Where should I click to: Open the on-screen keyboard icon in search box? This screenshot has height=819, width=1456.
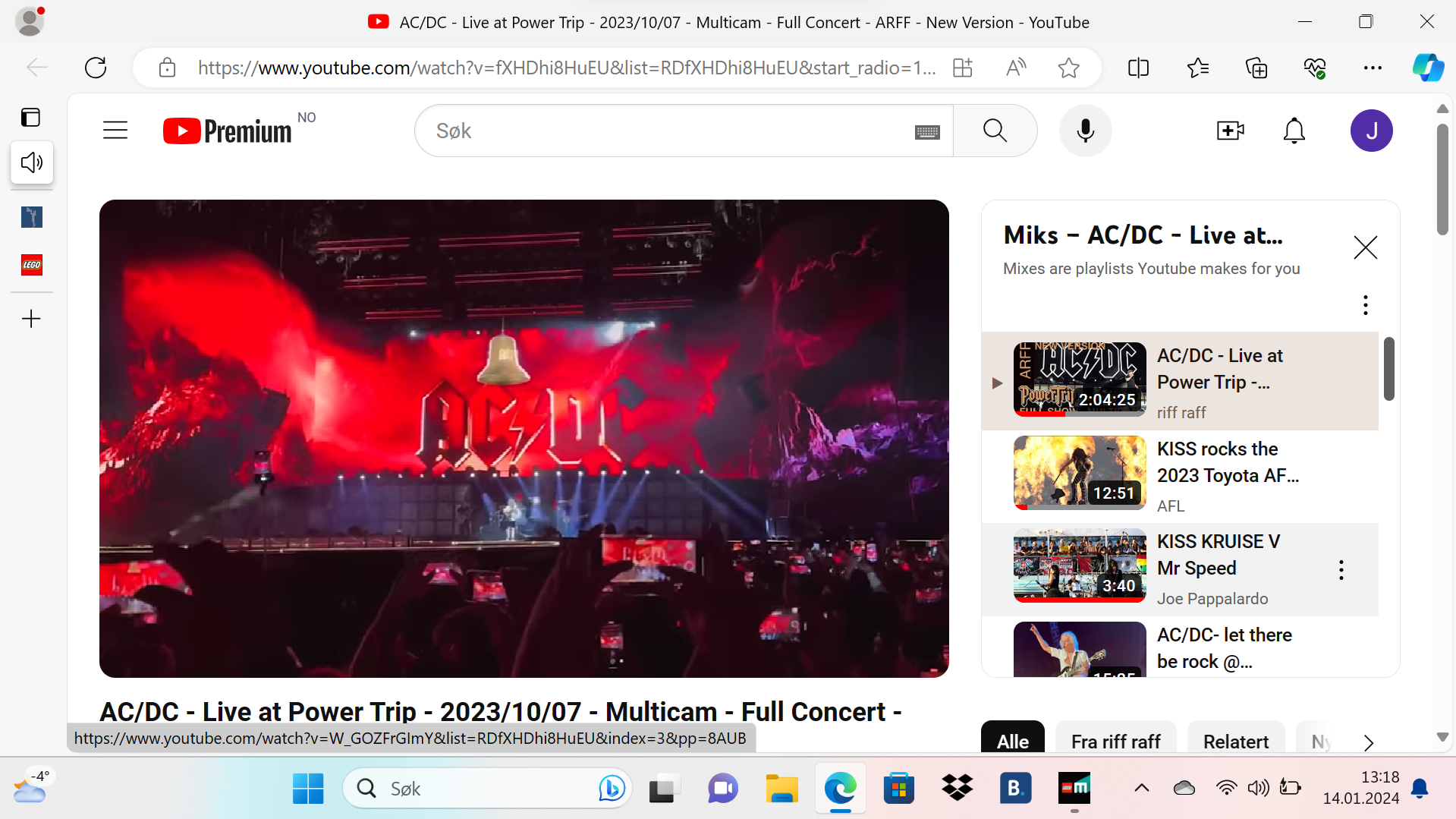tap(927, 132)
